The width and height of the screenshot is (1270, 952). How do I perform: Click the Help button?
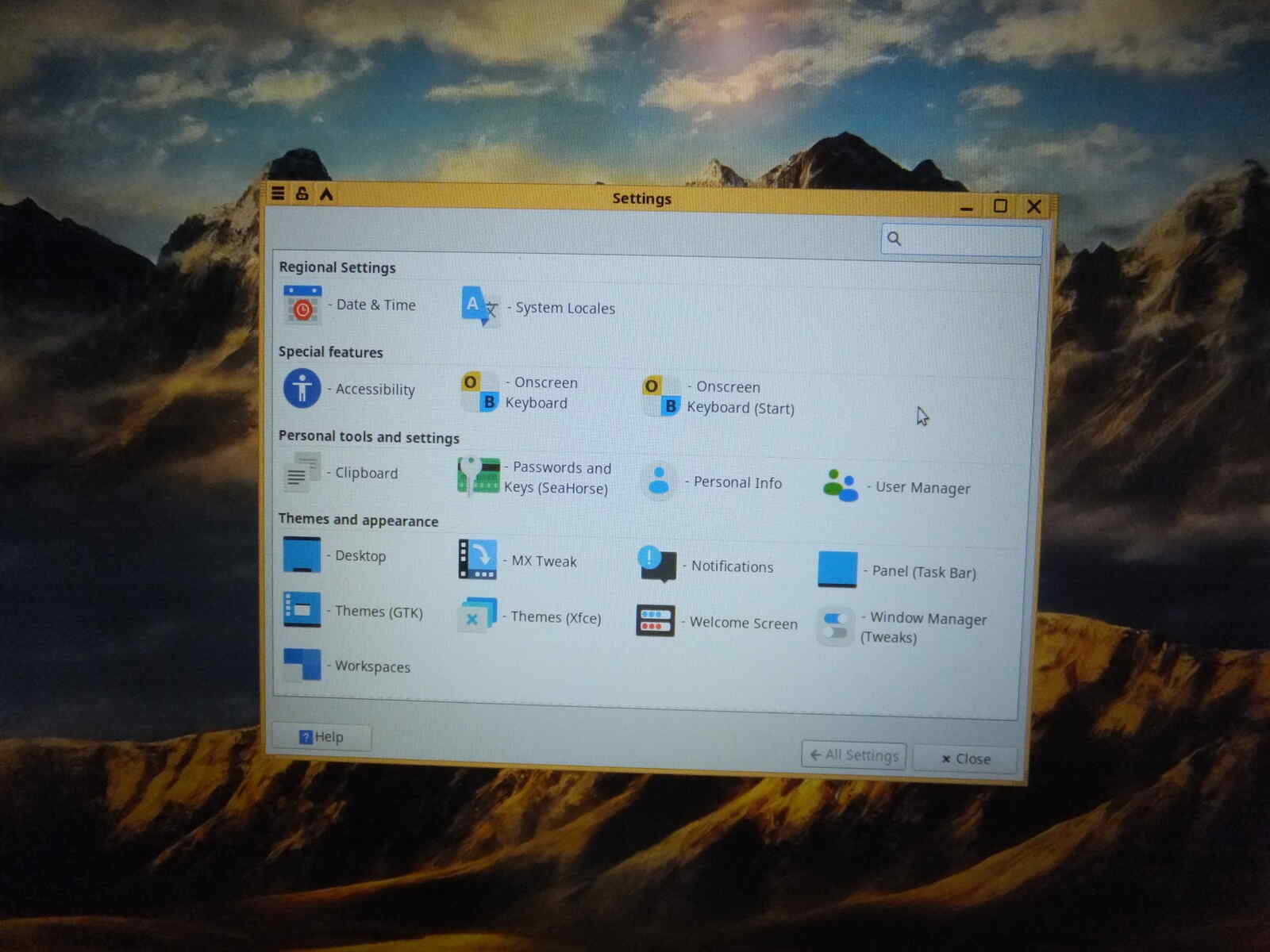(321, 737)
